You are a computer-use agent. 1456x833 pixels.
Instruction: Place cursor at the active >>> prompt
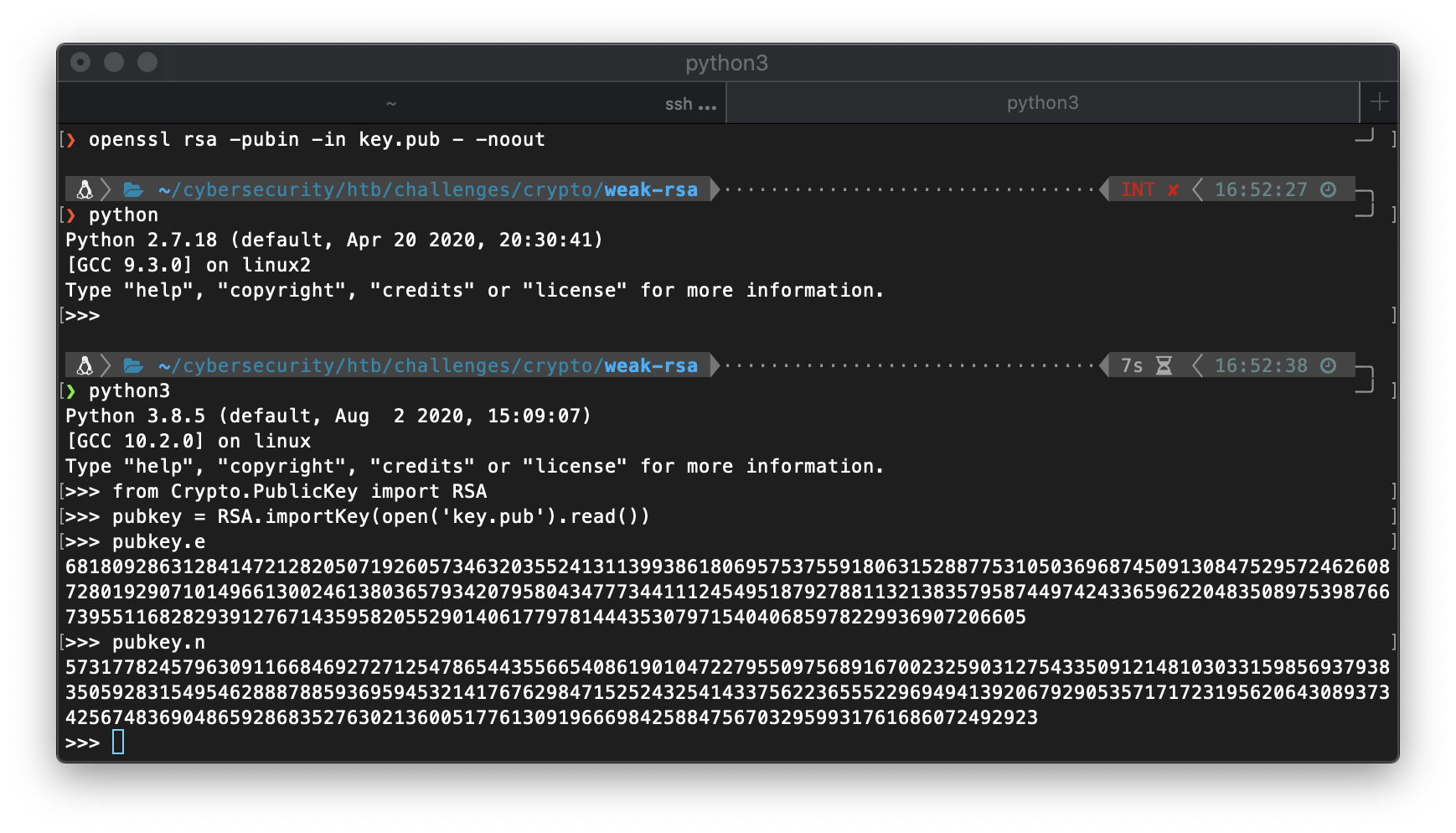point(118,742)
